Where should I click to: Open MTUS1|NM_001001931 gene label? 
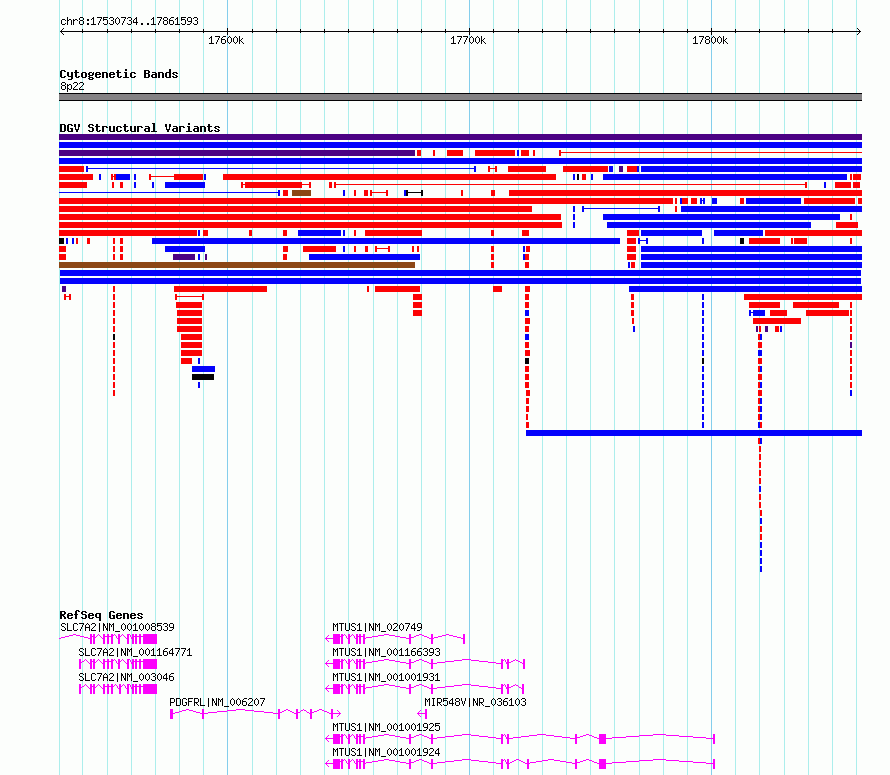tap(387, 677)
